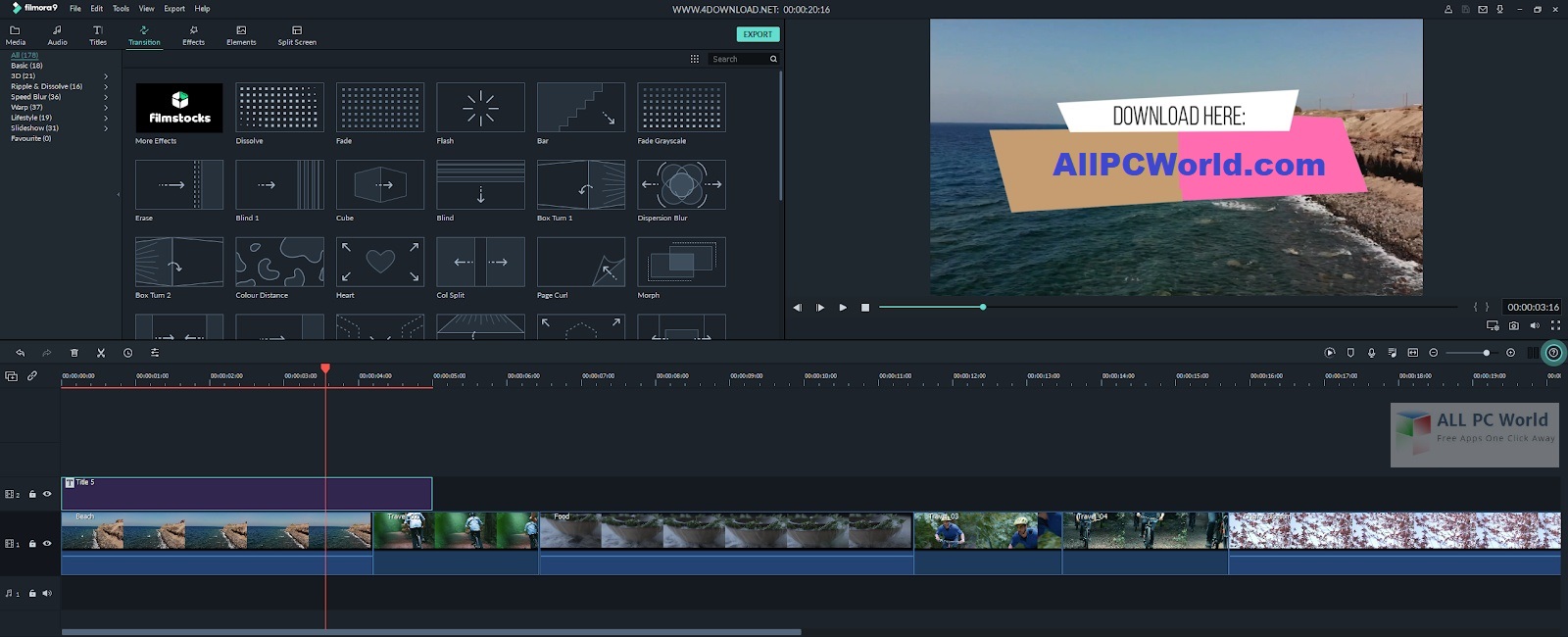Open Filmstocks More Effects

pyautogui.click(x=179, y=108)
